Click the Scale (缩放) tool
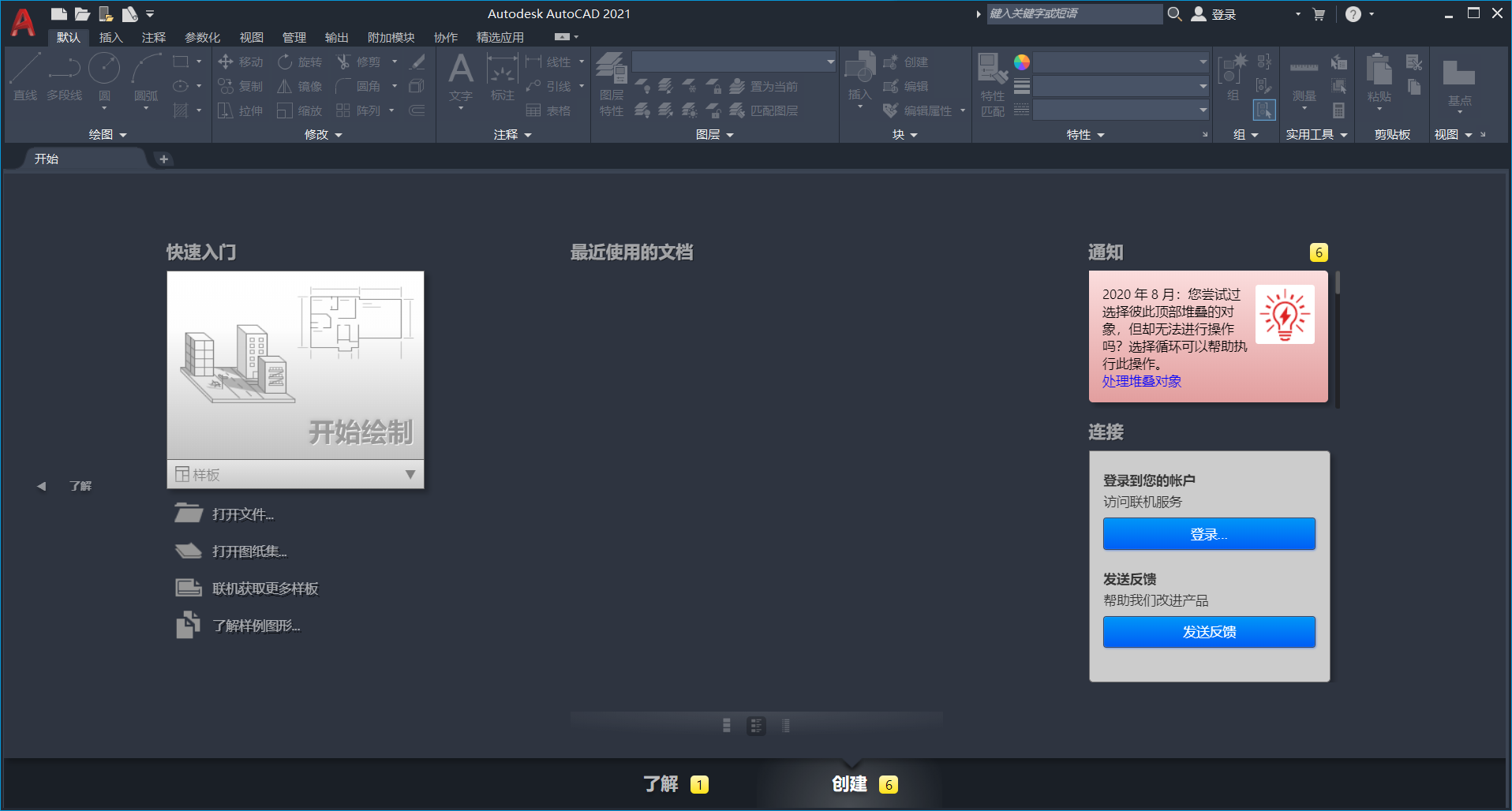 300,110
